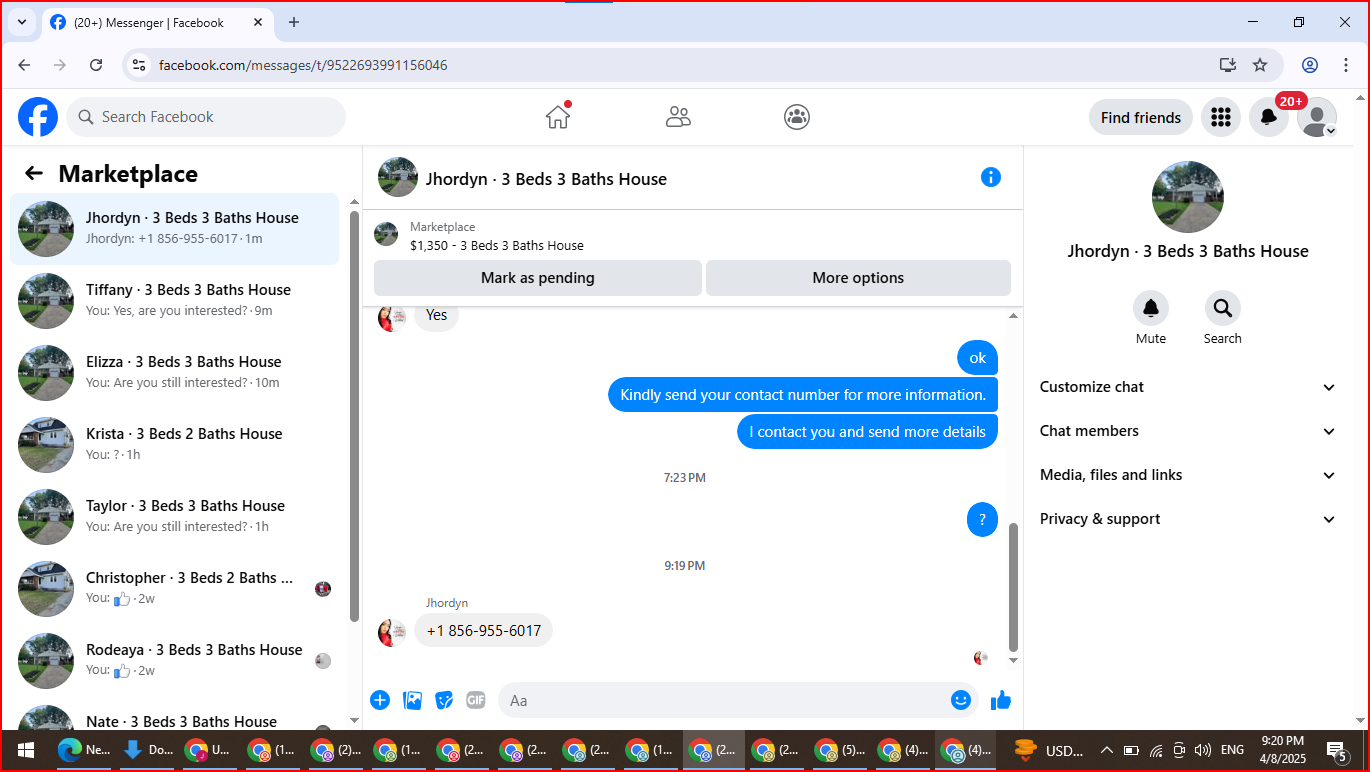1370x772 pixels.
Task: Open volume control in system tray
Action: (1203, 750)
